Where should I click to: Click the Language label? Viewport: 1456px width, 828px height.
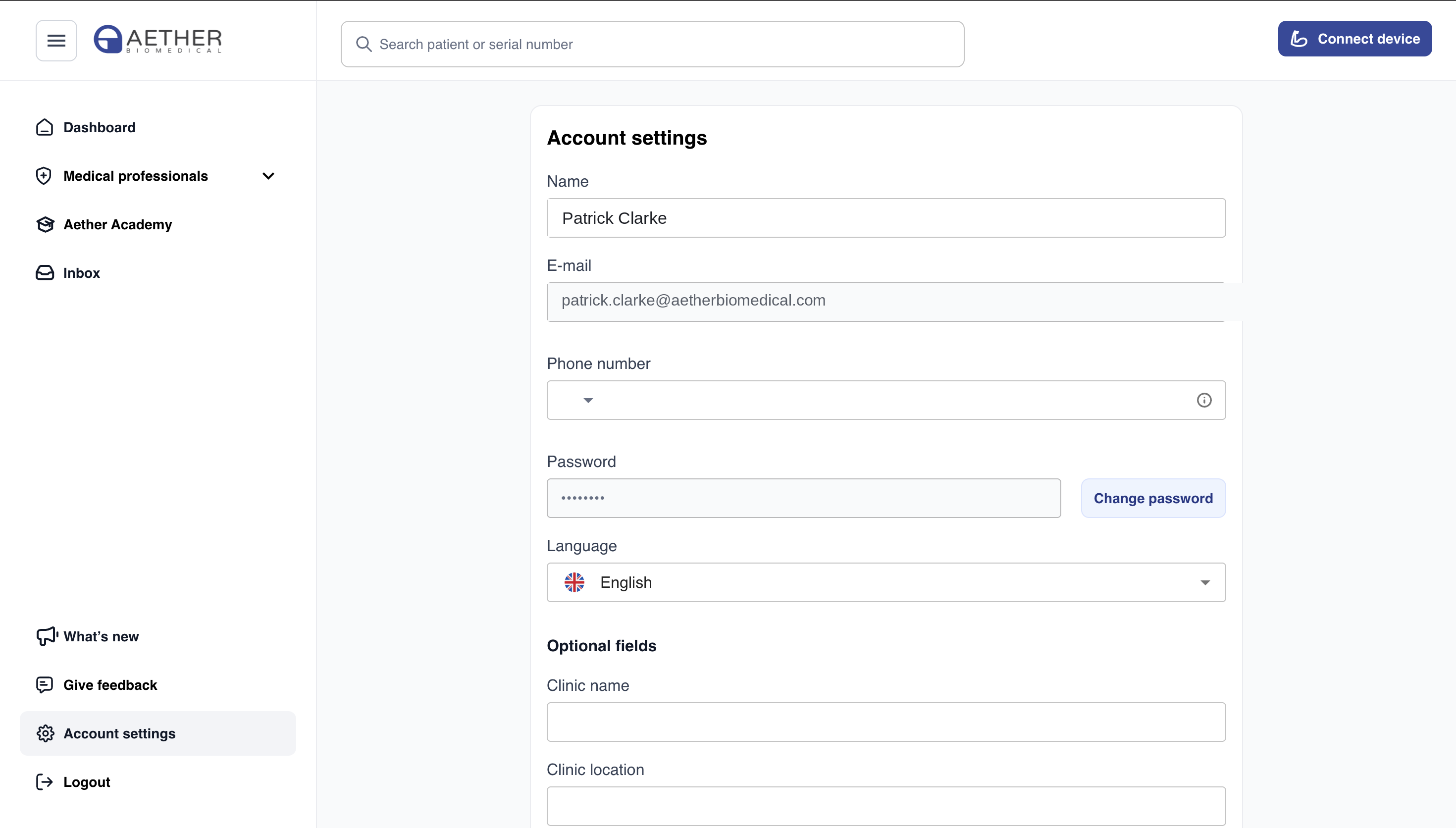point(581,546)
